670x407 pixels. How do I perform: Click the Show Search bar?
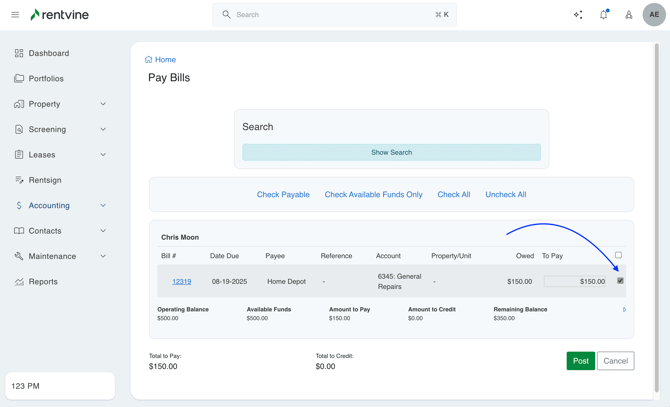[x=391, y=153]
